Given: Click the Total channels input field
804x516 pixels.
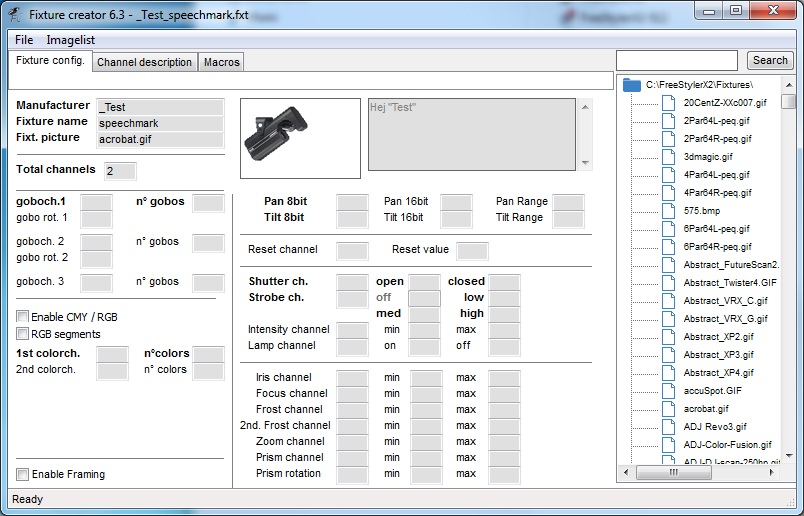Looking at the screenshot, I should tap(120, 171).
